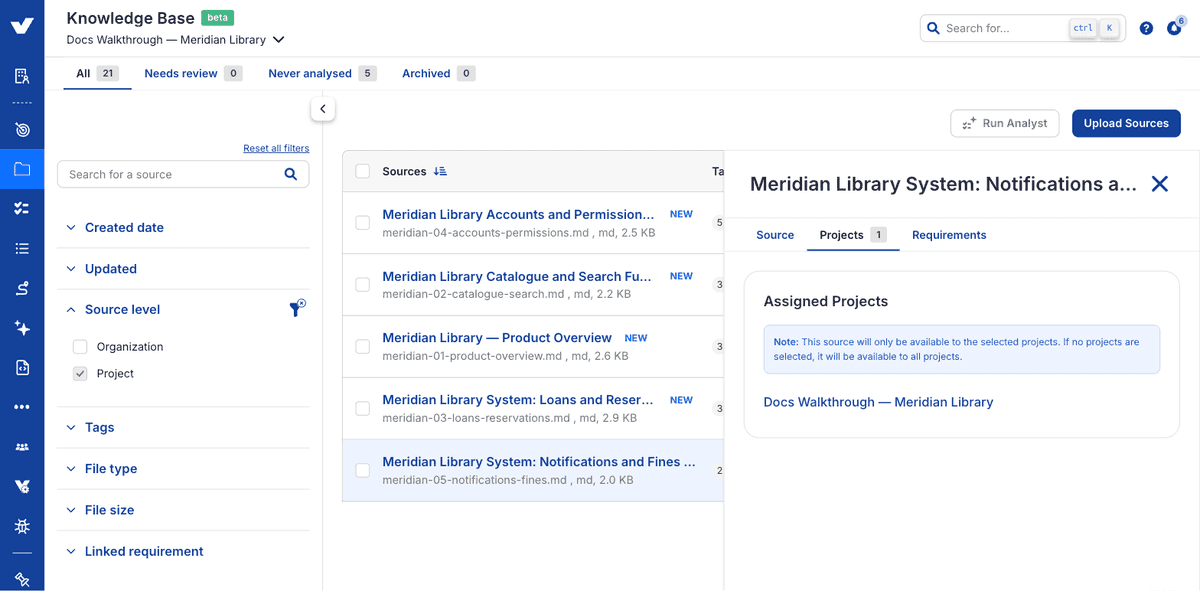Click the sort icon beside the Sources header

point(440,172)
